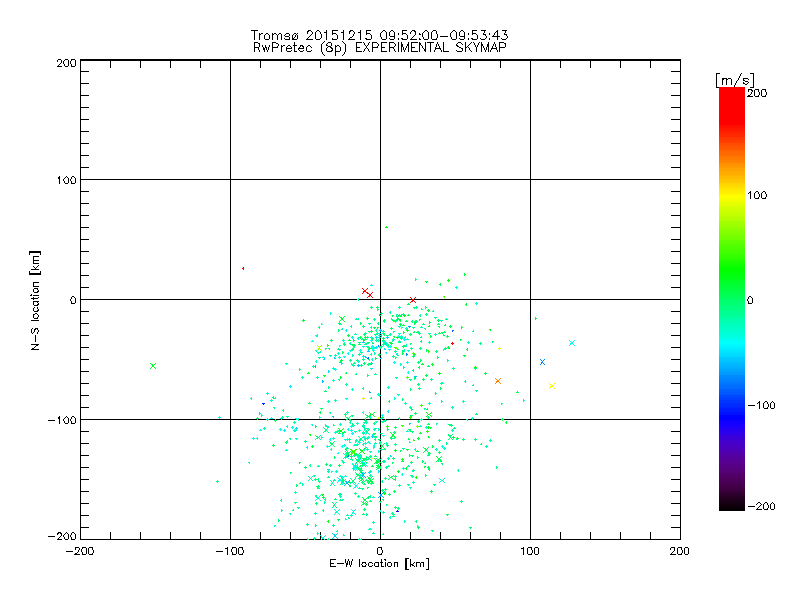800x600 pixels.
Task: Select the isolated green X marker far west
Action: coord(153,366)
